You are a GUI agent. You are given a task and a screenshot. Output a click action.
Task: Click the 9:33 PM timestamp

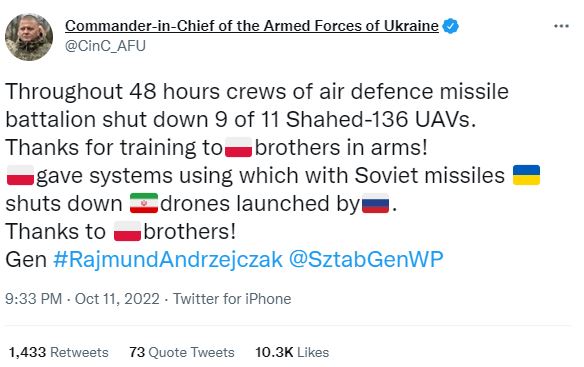pos(34,299)
